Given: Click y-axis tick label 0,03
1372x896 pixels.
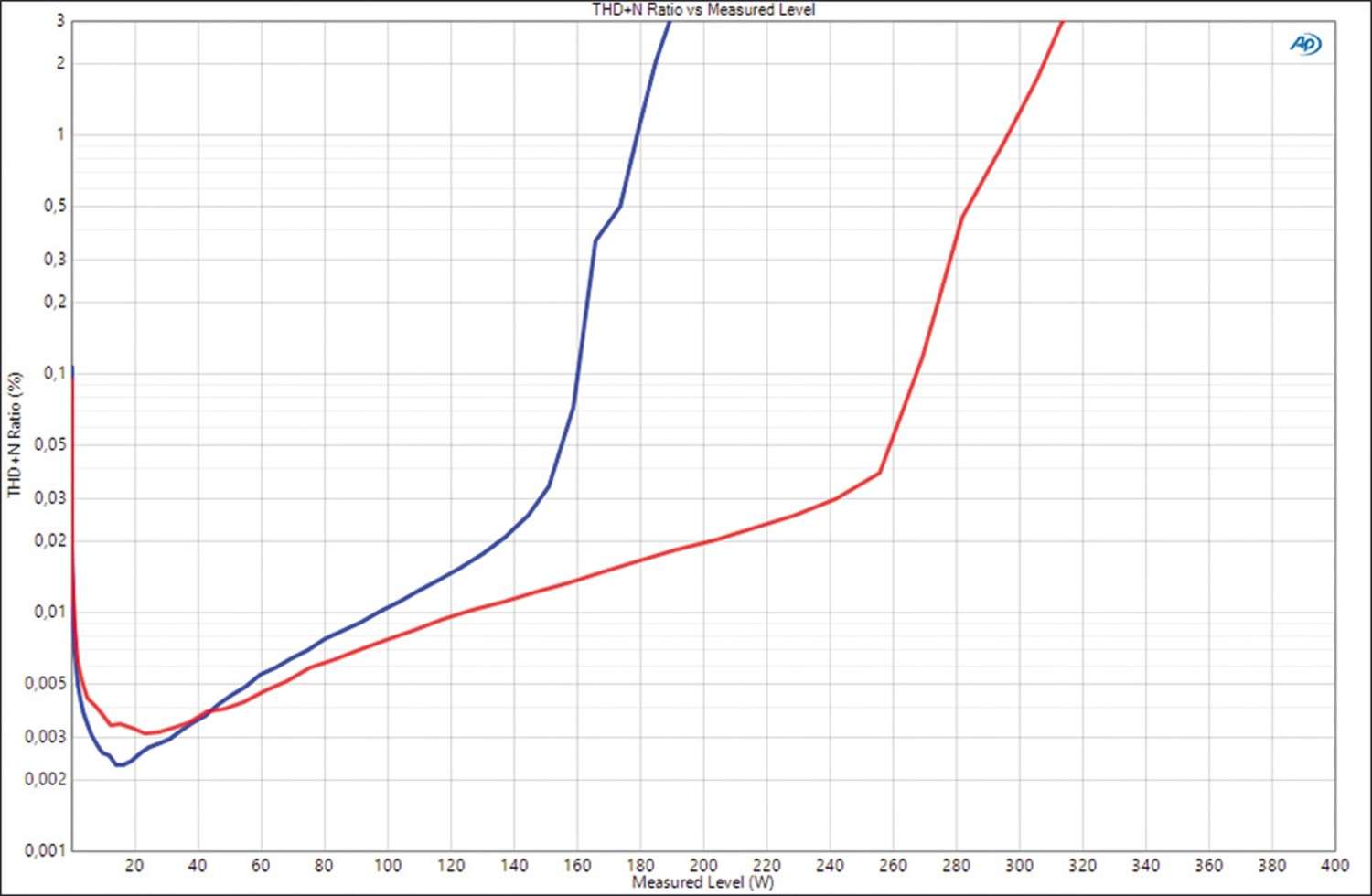Looking at the screenshot, I should coord(50,498).
